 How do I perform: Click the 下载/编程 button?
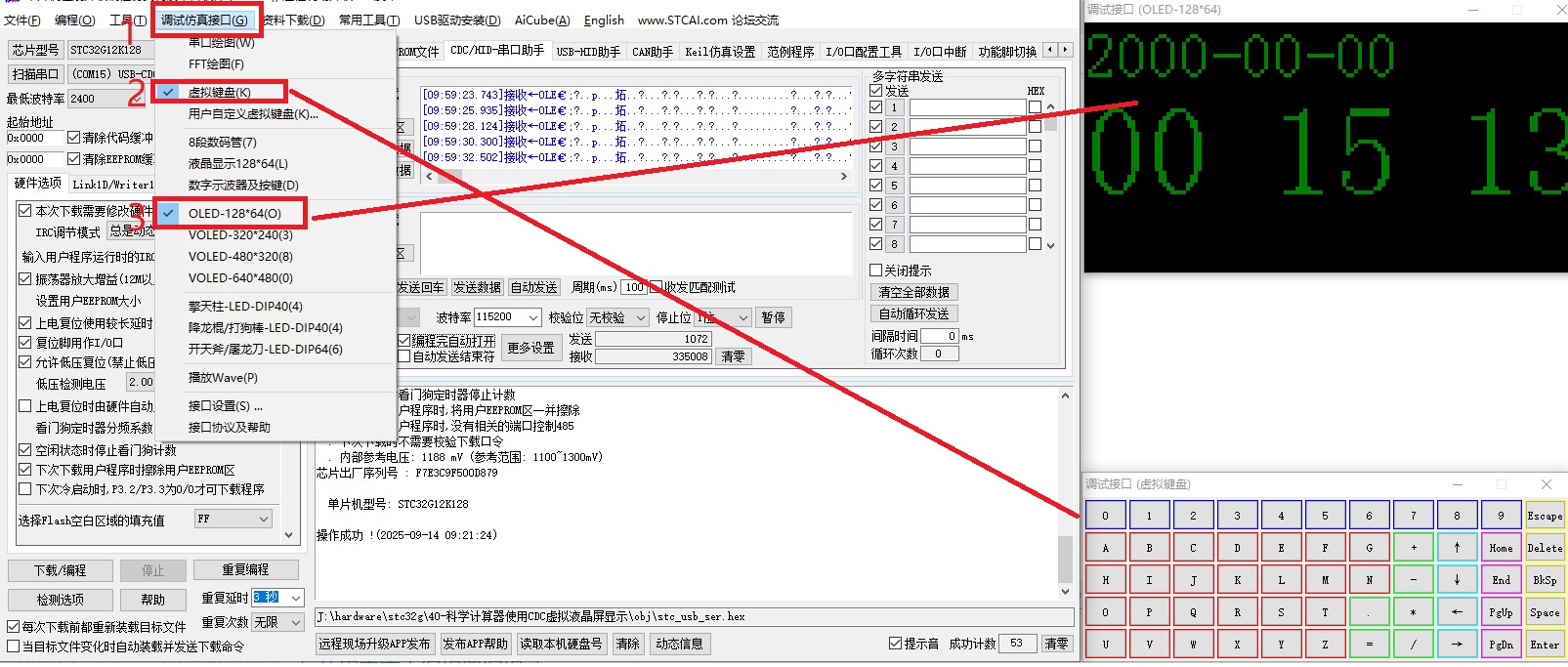pos(61,570)
